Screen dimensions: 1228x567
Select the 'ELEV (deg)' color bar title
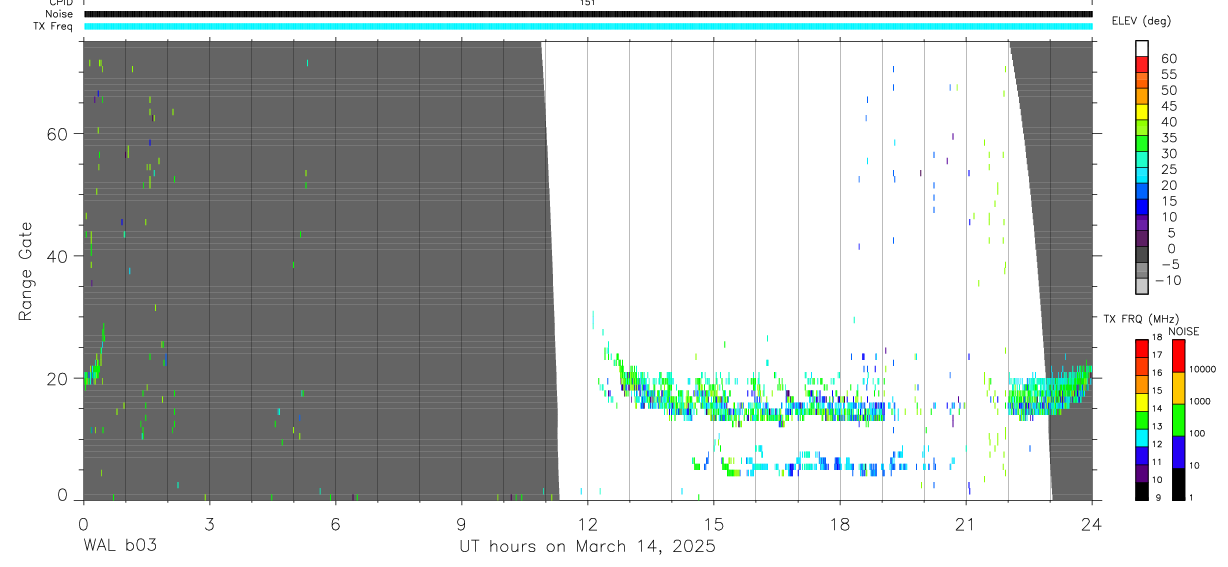(1141, 21)
